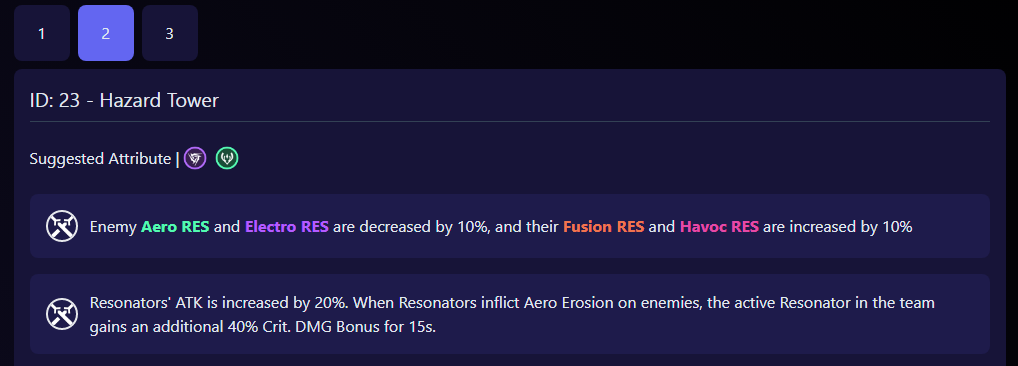Select the green Aero RES keyword
The height and width of the screenshot is (366, 1018).
click(175, 227)
